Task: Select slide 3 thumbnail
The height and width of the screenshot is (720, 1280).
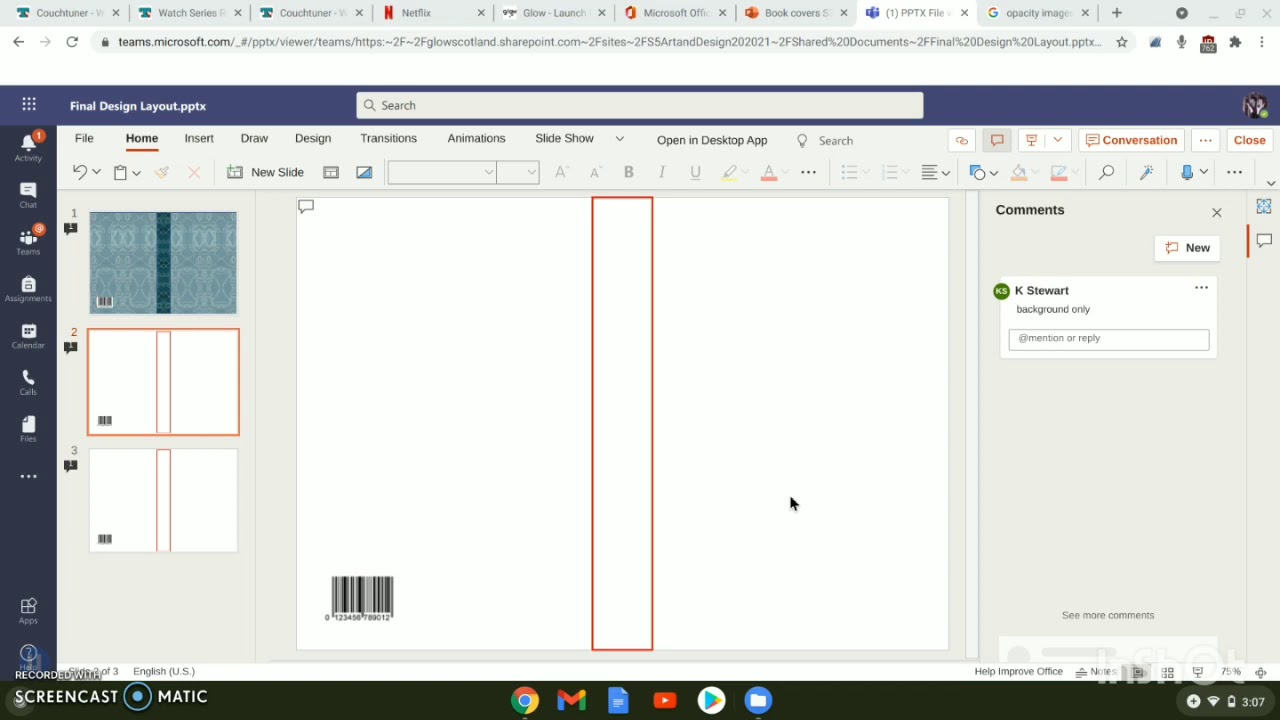Action: (x=163, y=500)
